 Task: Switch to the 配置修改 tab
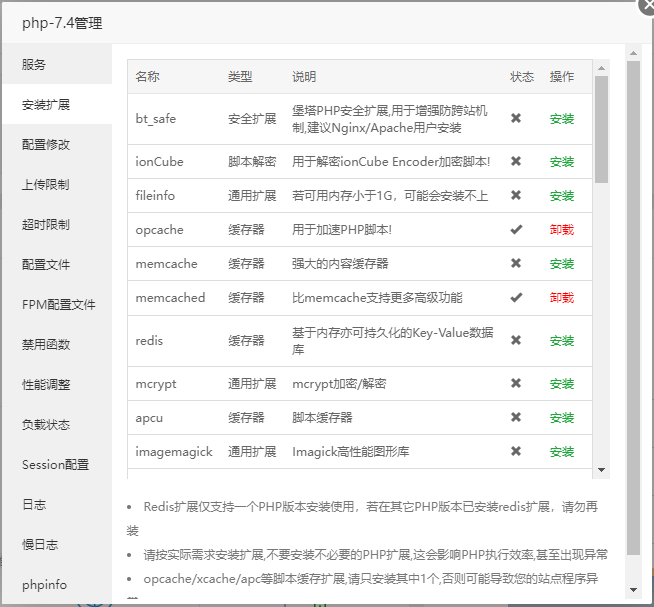click(x=47, y=144)
